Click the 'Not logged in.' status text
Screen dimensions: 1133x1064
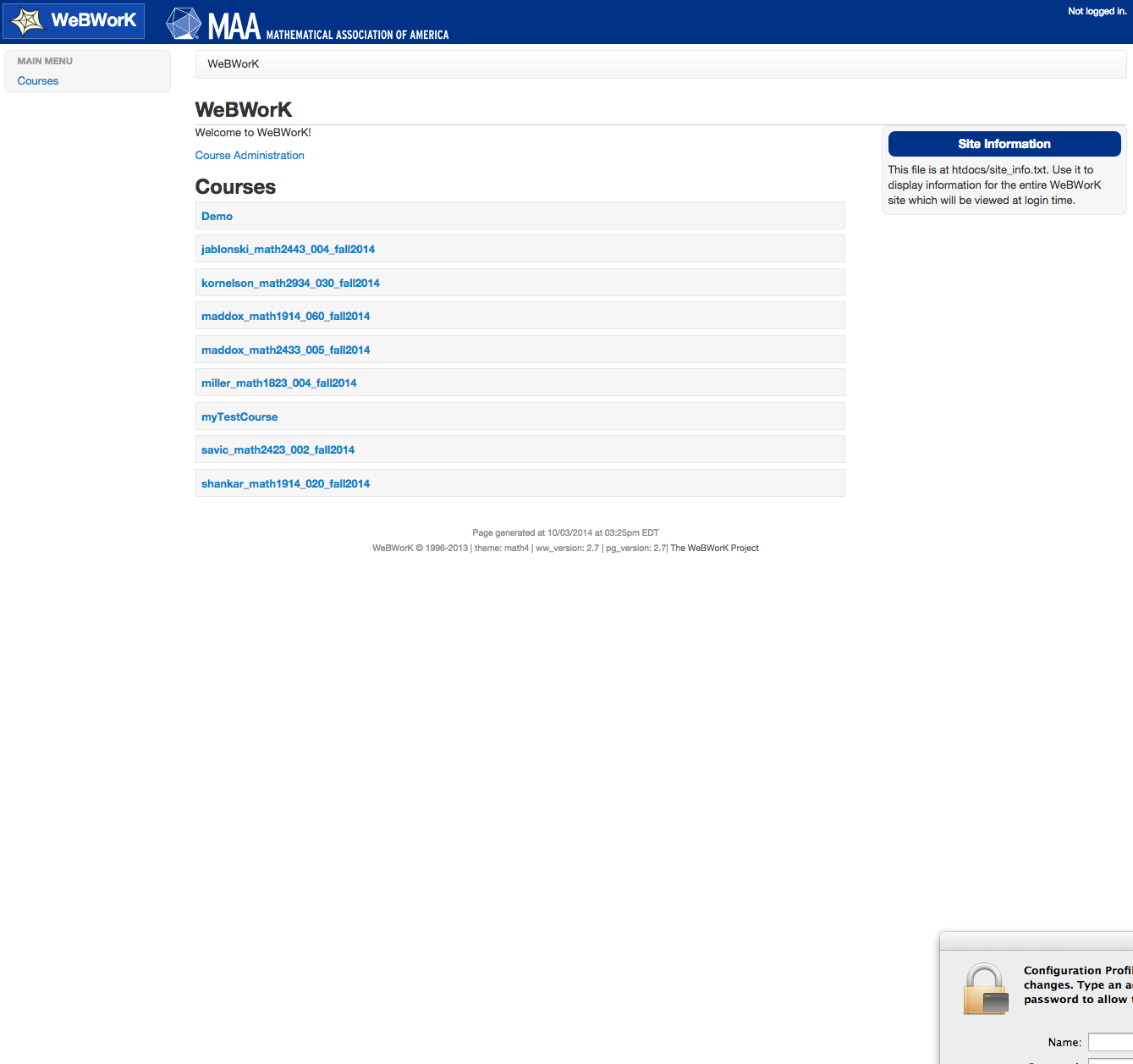pyautogui.click(x=1097, y=11)
